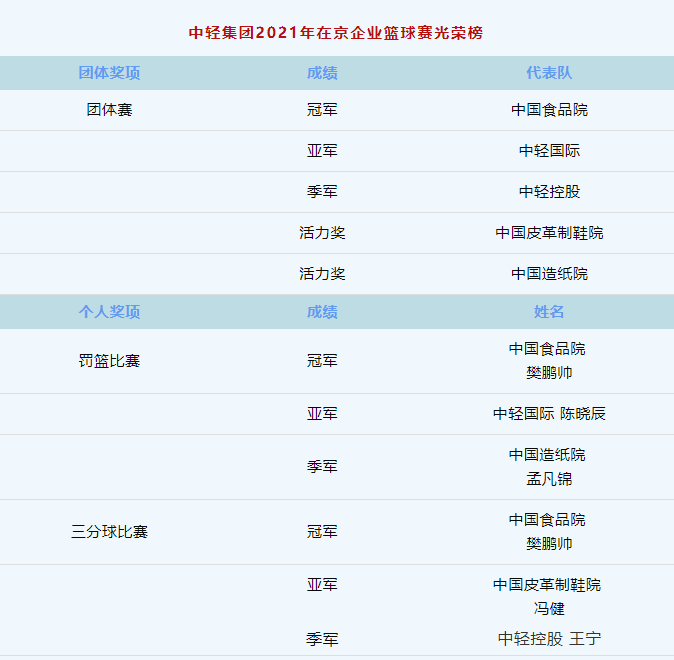Click the 团体奖项 column header

(x=109, y=73)
